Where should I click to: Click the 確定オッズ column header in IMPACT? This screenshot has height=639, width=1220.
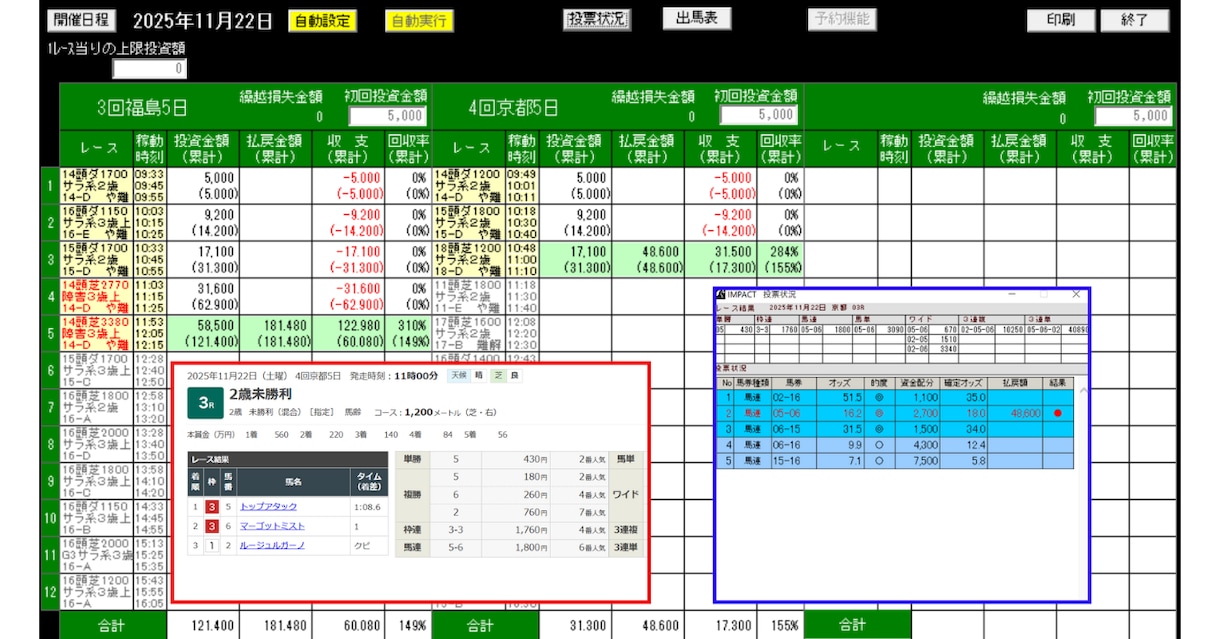click(964, 382)
